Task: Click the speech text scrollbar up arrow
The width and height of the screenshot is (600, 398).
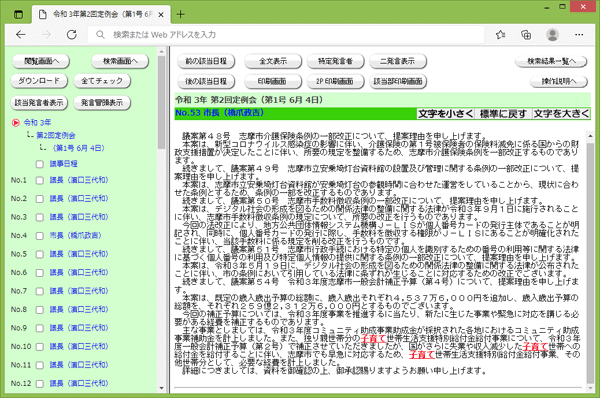Action: pos(590,136)
